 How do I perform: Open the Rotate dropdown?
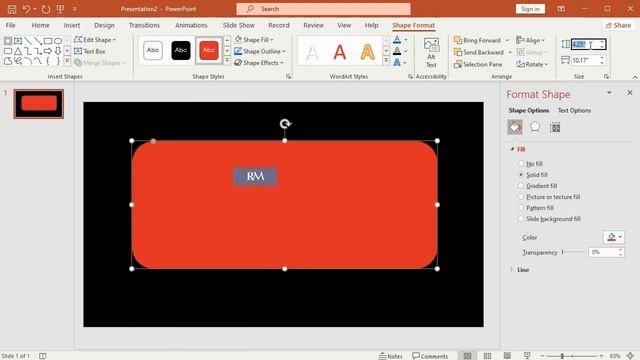(x=532, y=64)
